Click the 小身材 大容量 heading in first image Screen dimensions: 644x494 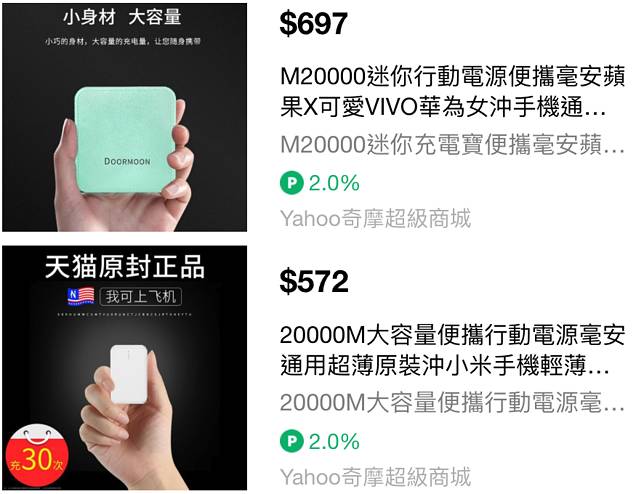(122, 18)
